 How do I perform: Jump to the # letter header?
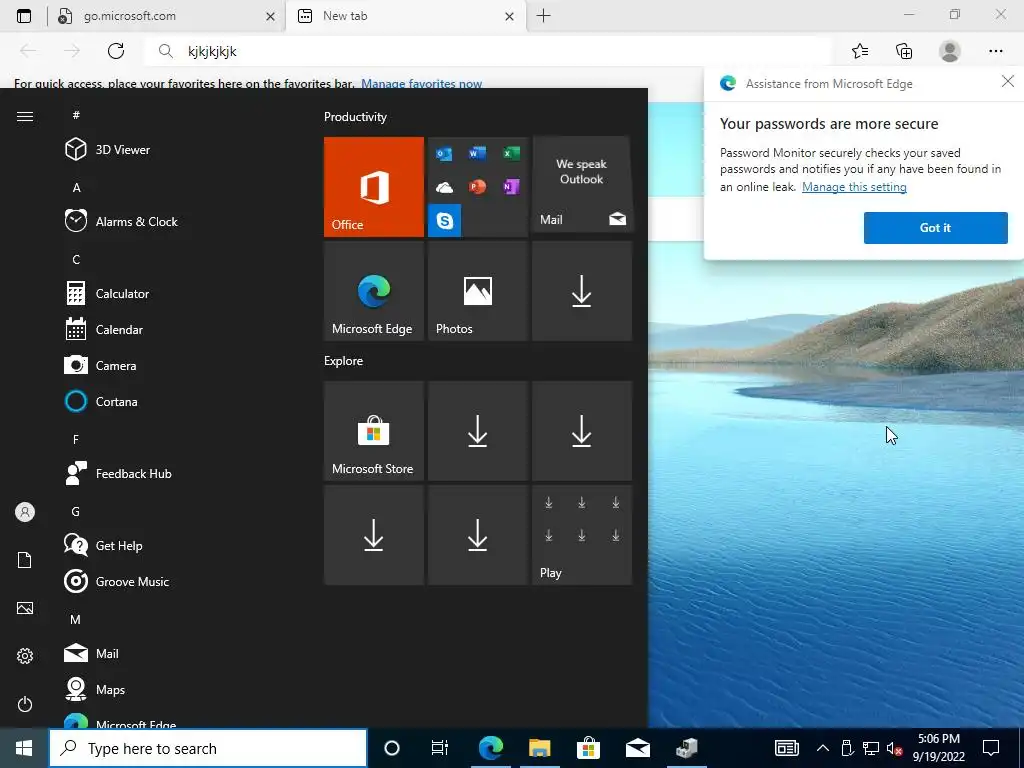coord(76,115)
